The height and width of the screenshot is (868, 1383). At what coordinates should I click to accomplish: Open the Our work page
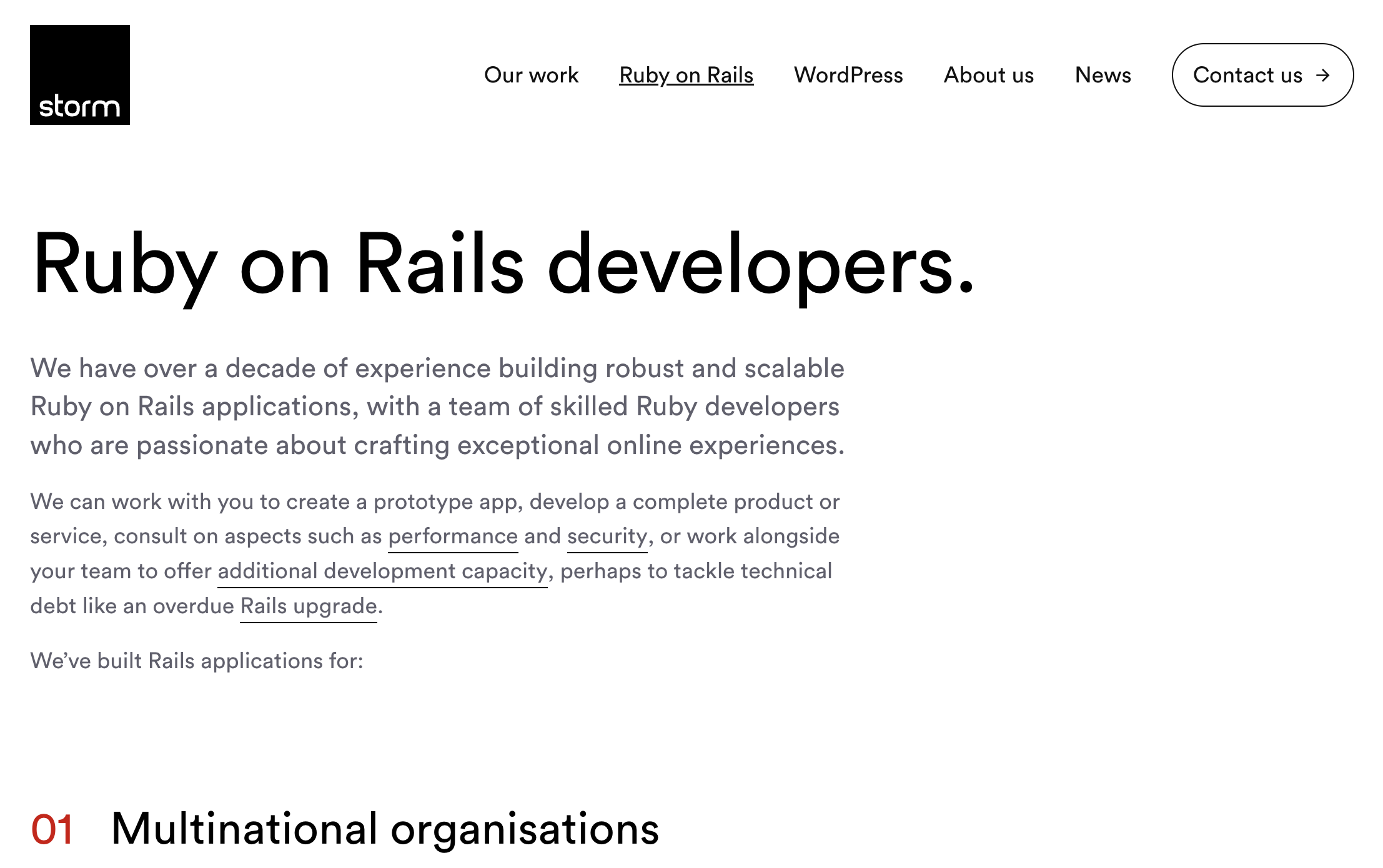coord(531,75)
